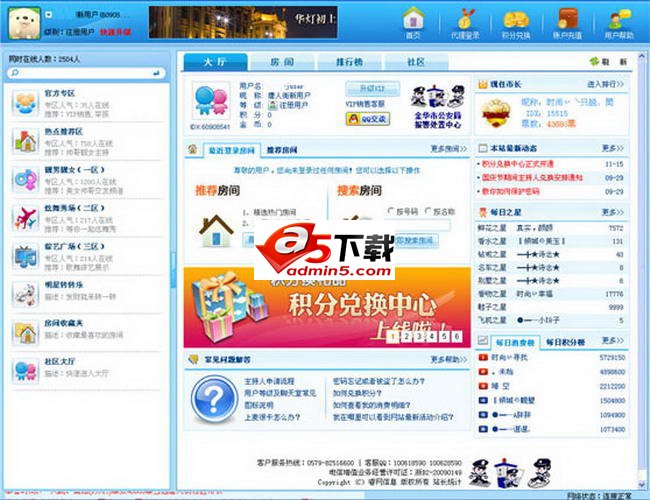Open the 进入排行>> link
650x500 pixels.
click(x=606, y=84)
